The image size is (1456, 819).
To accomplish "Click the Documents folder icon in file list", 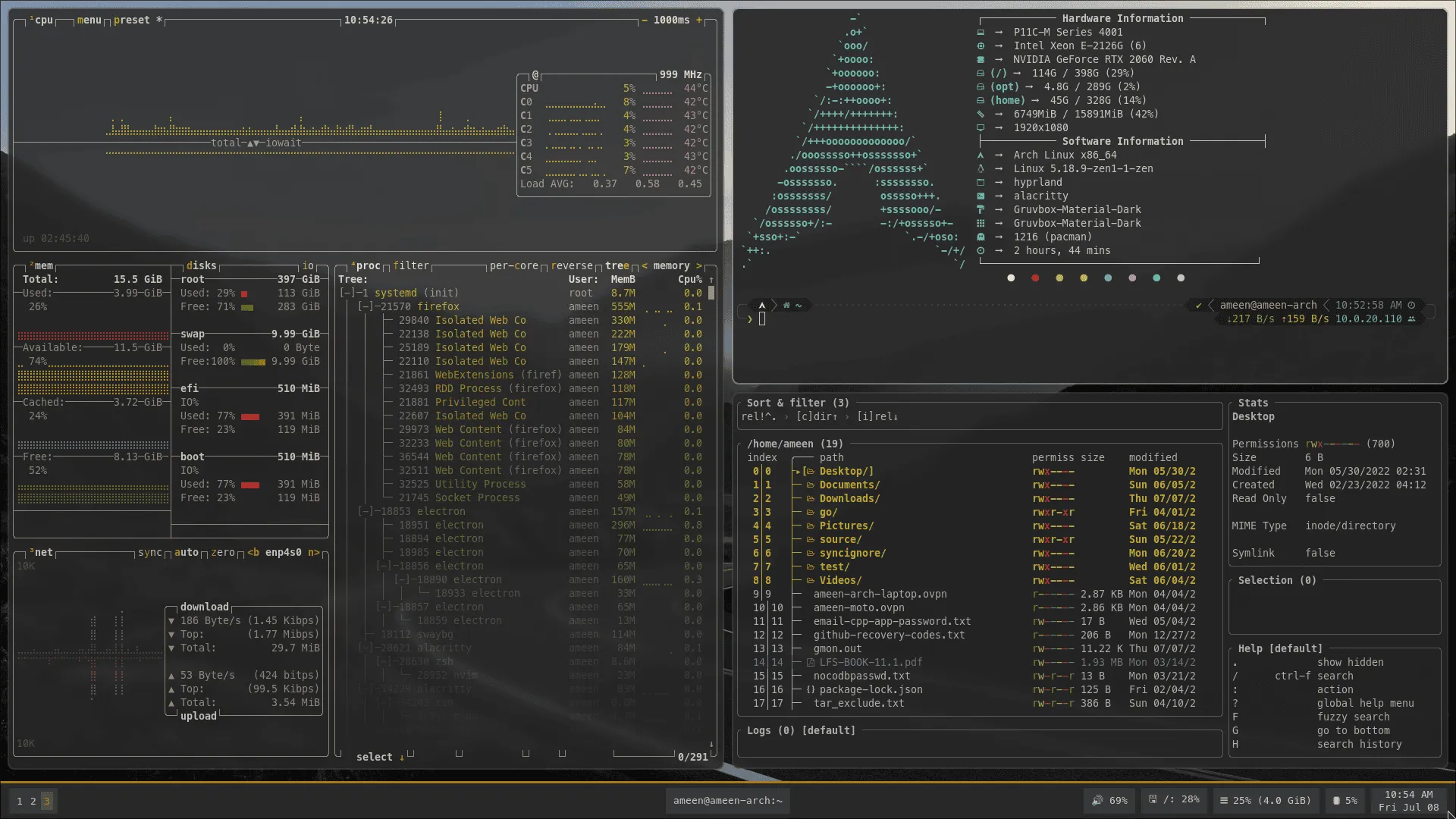I will click(810, 485).
